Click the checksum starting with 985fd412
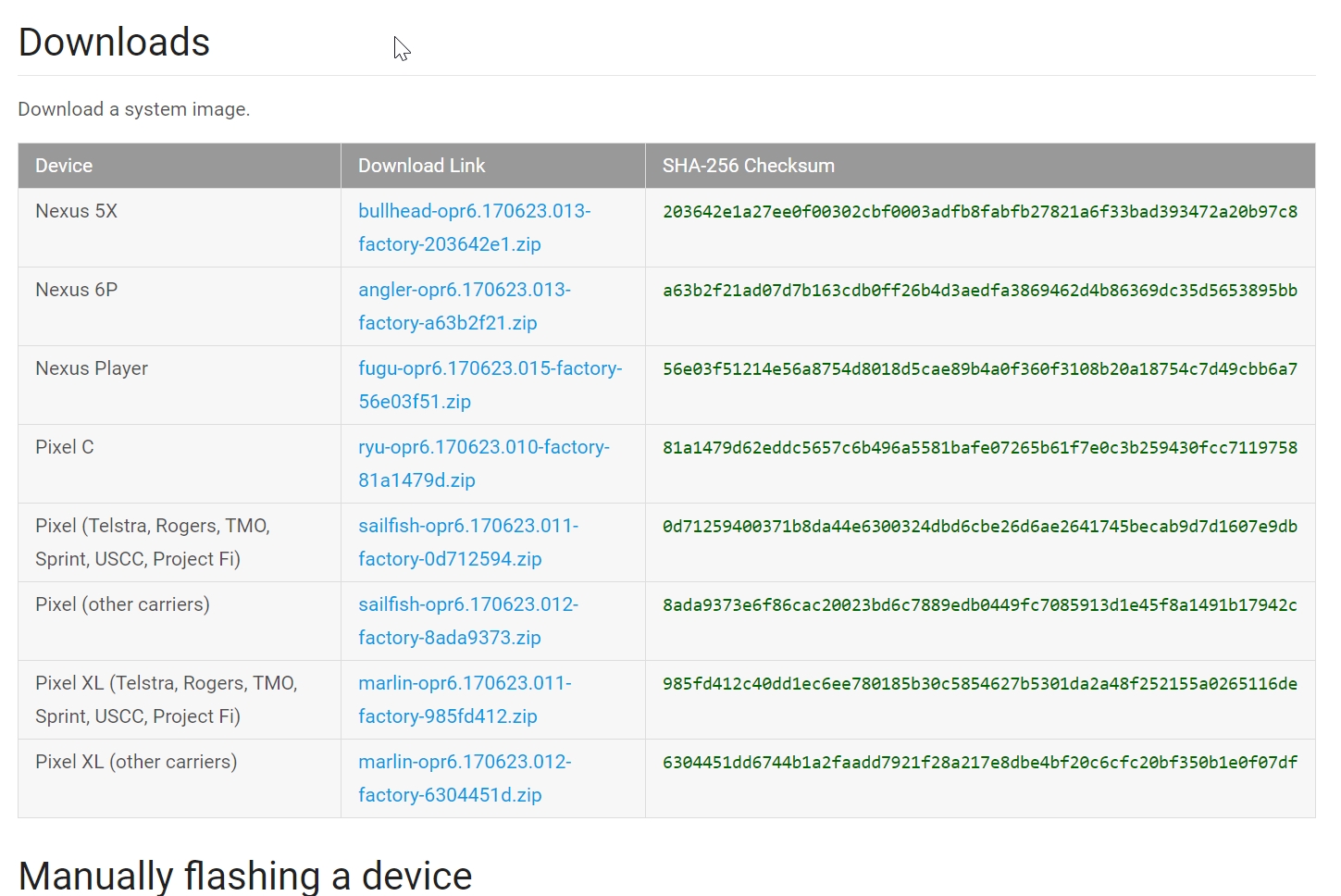 [x=980, y=684]
